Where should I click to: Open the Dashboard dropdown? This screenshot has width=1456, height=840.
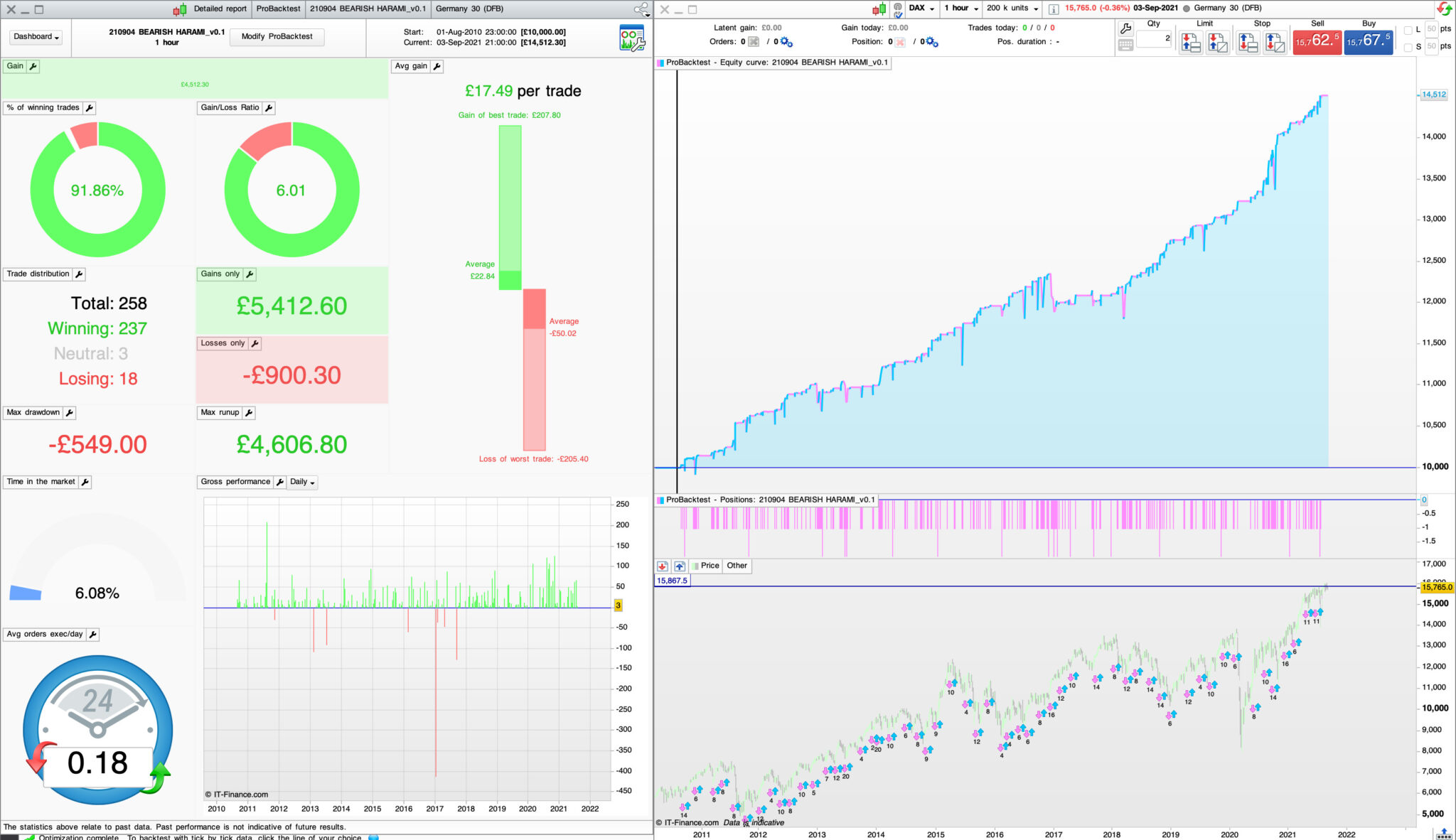[36, 37]
